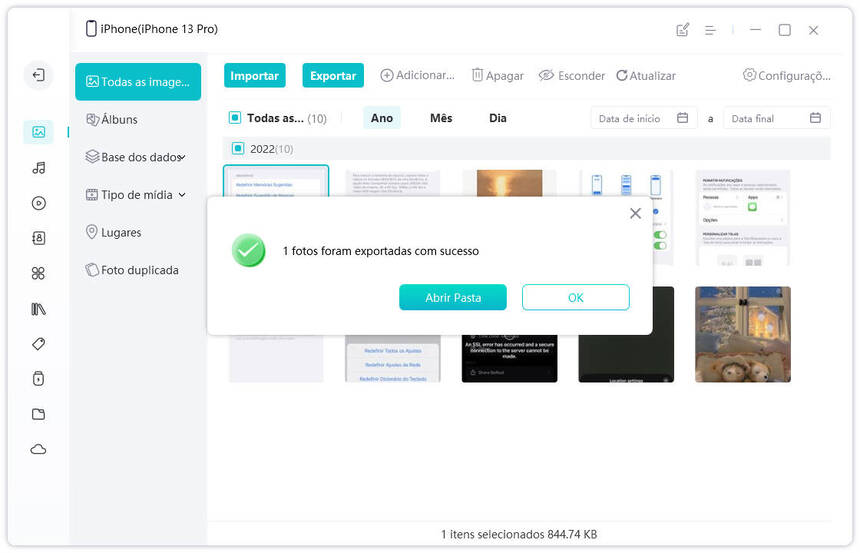Toggle the 2022 group checkbox
This screenshot has height=553, width=860.
pyautogui.click(x=238, y=149)
